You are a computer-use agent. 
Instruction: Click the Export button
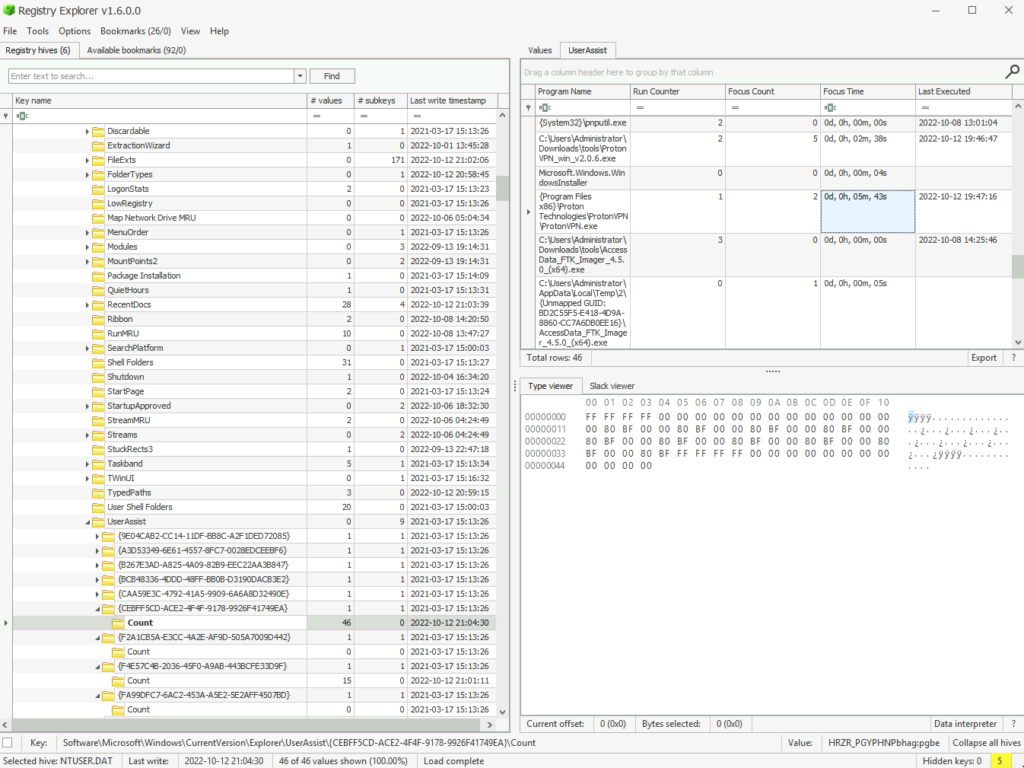(x=984, y=358)
